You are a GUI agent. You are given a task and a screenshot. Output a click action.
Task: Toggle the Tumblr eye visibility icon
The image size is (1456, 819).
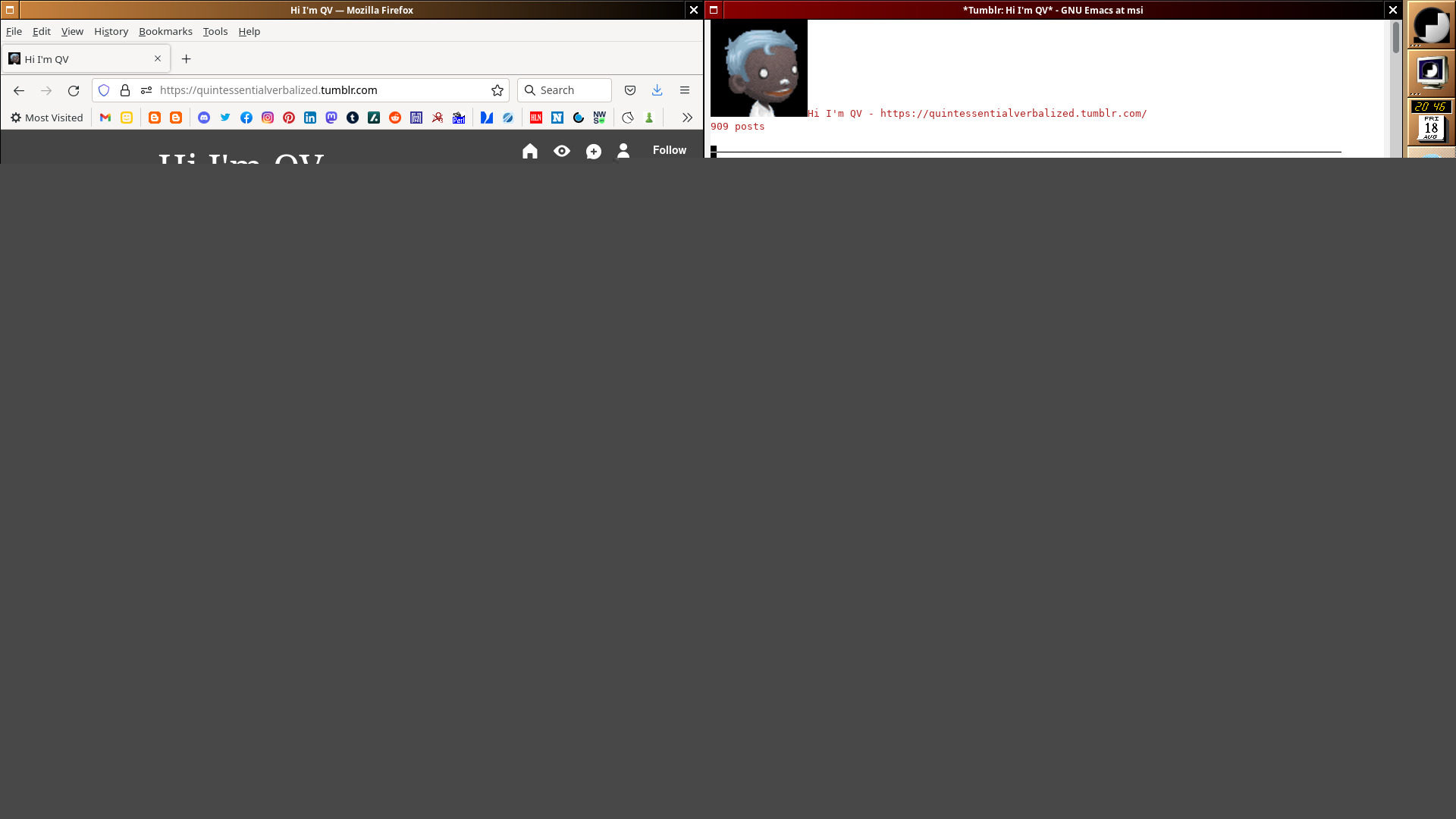click(562, 151)
